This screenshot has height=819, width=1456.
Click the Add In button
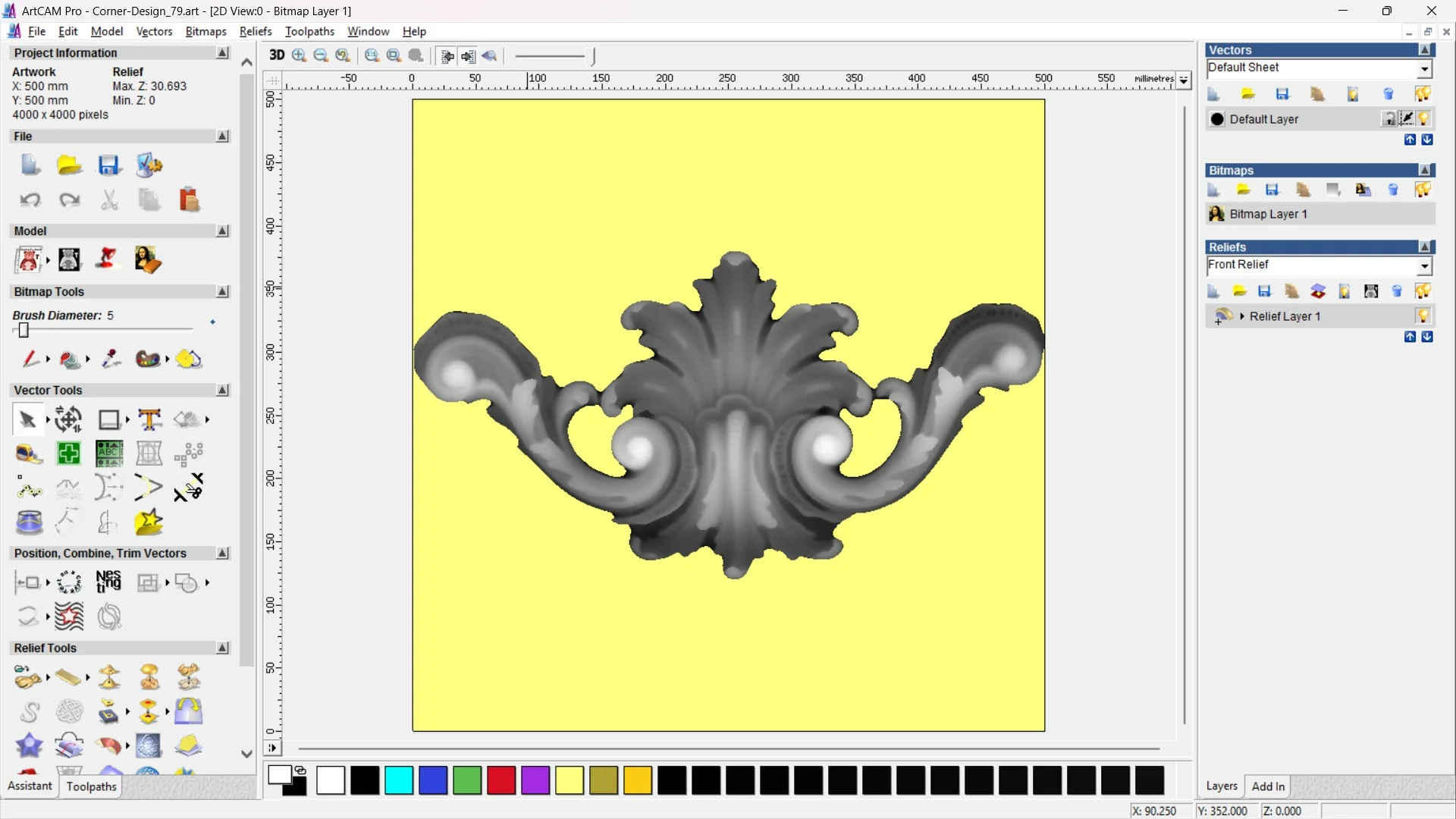point(1269,786)
